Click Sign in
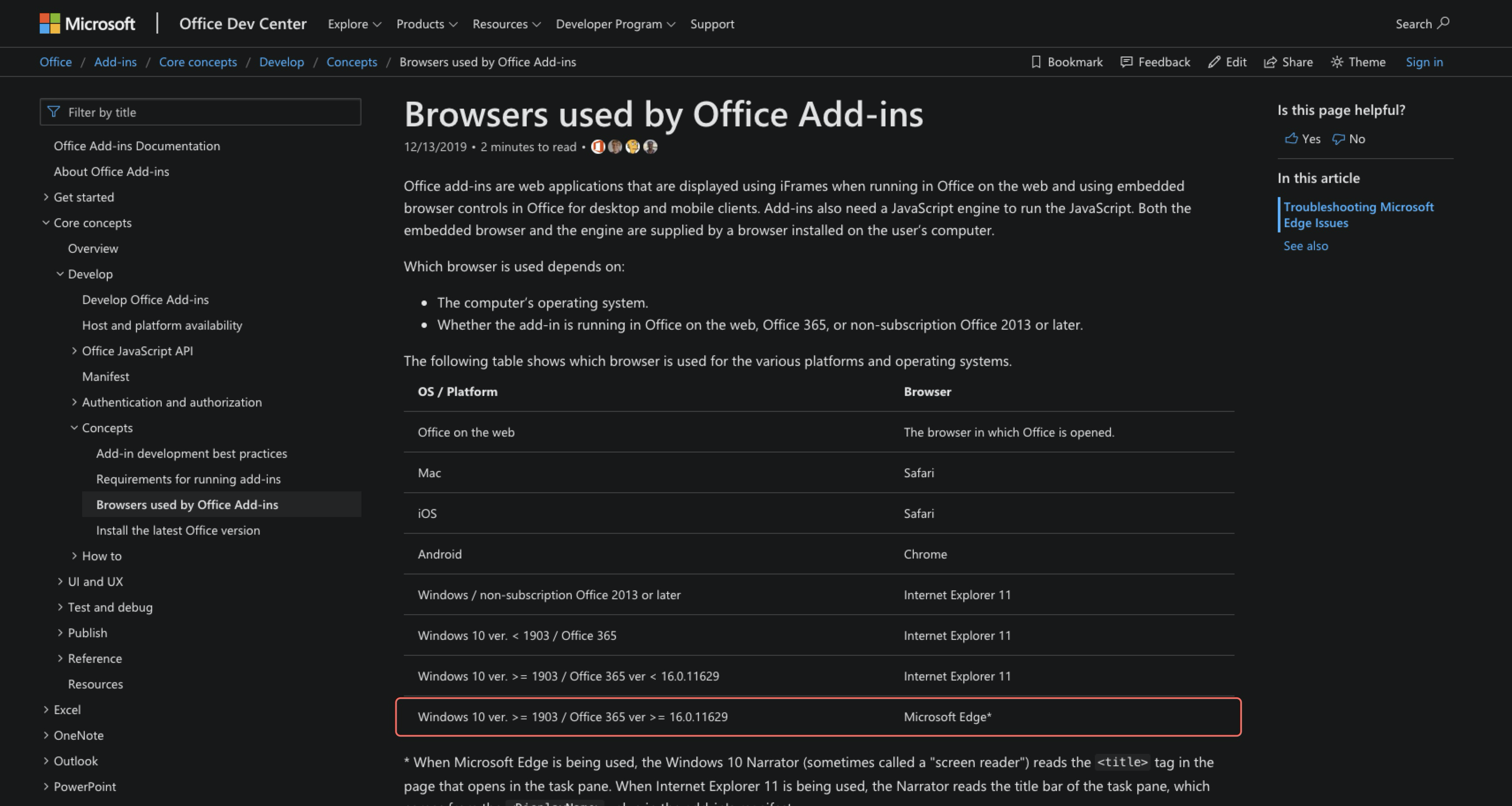1512x806 pixels. (x=1424, y=61)
